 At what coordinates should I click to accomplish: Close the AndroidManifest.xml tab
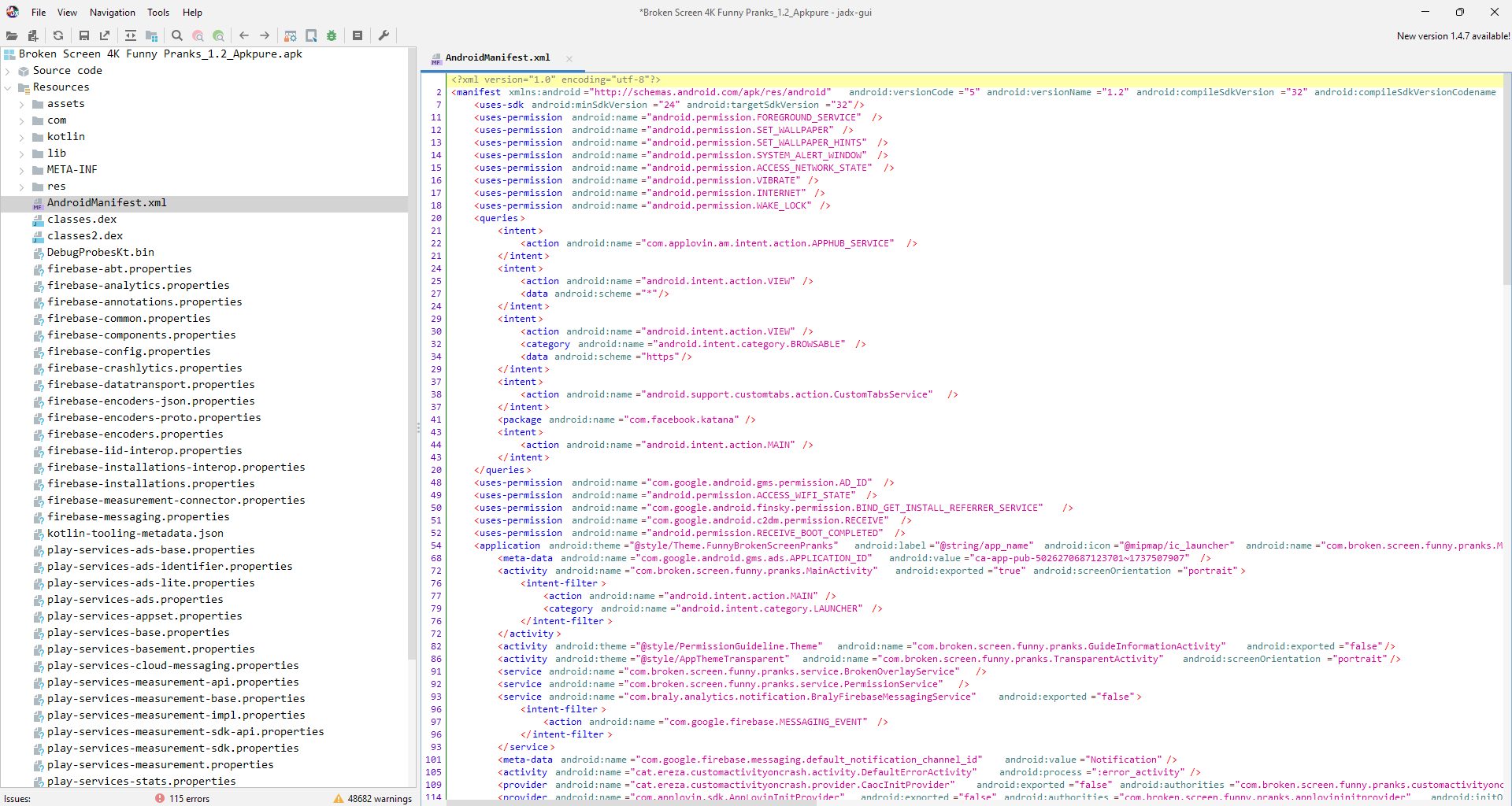tap(569, 58)
